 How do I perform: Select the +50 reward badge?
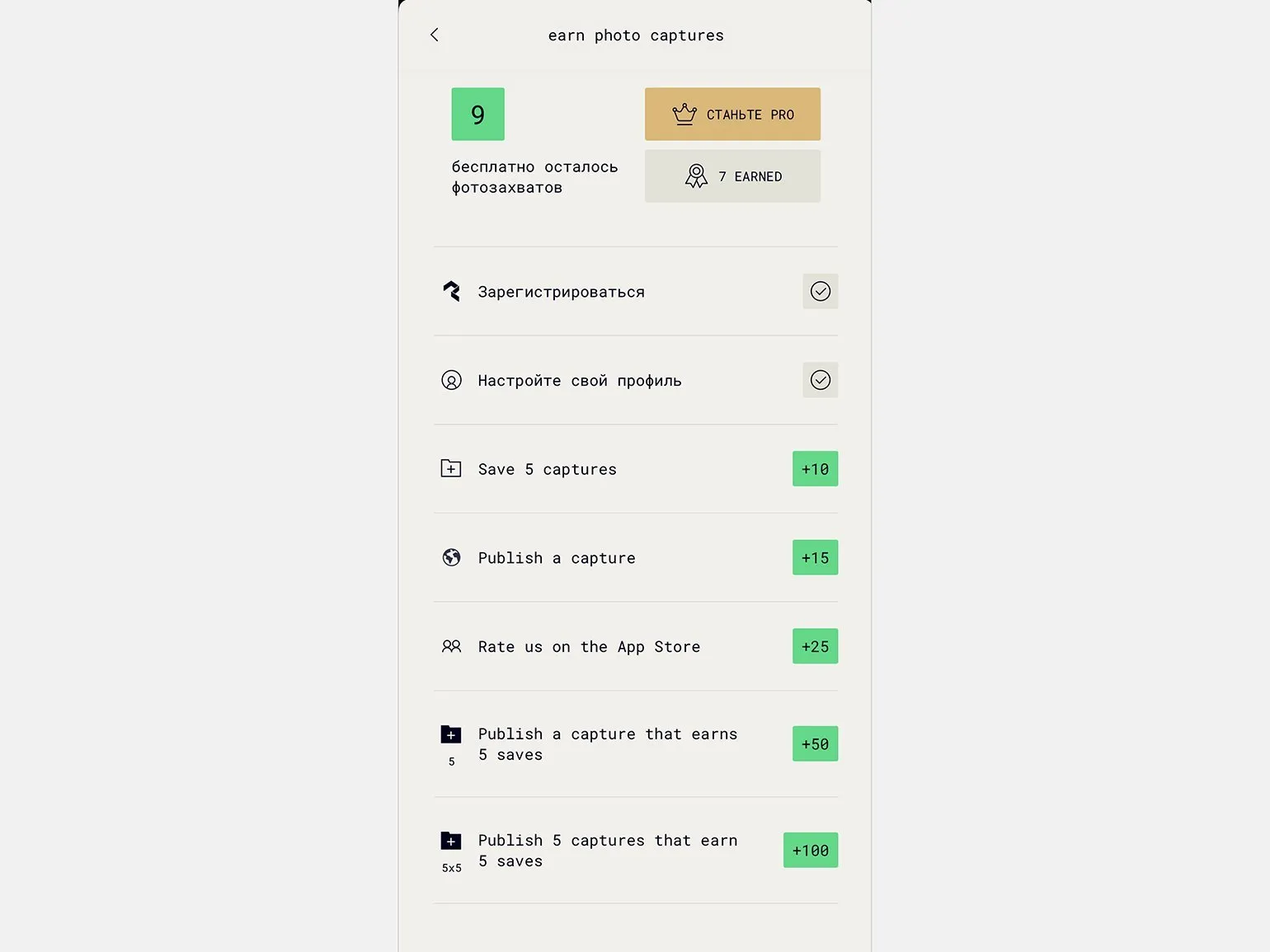(815, 744)
